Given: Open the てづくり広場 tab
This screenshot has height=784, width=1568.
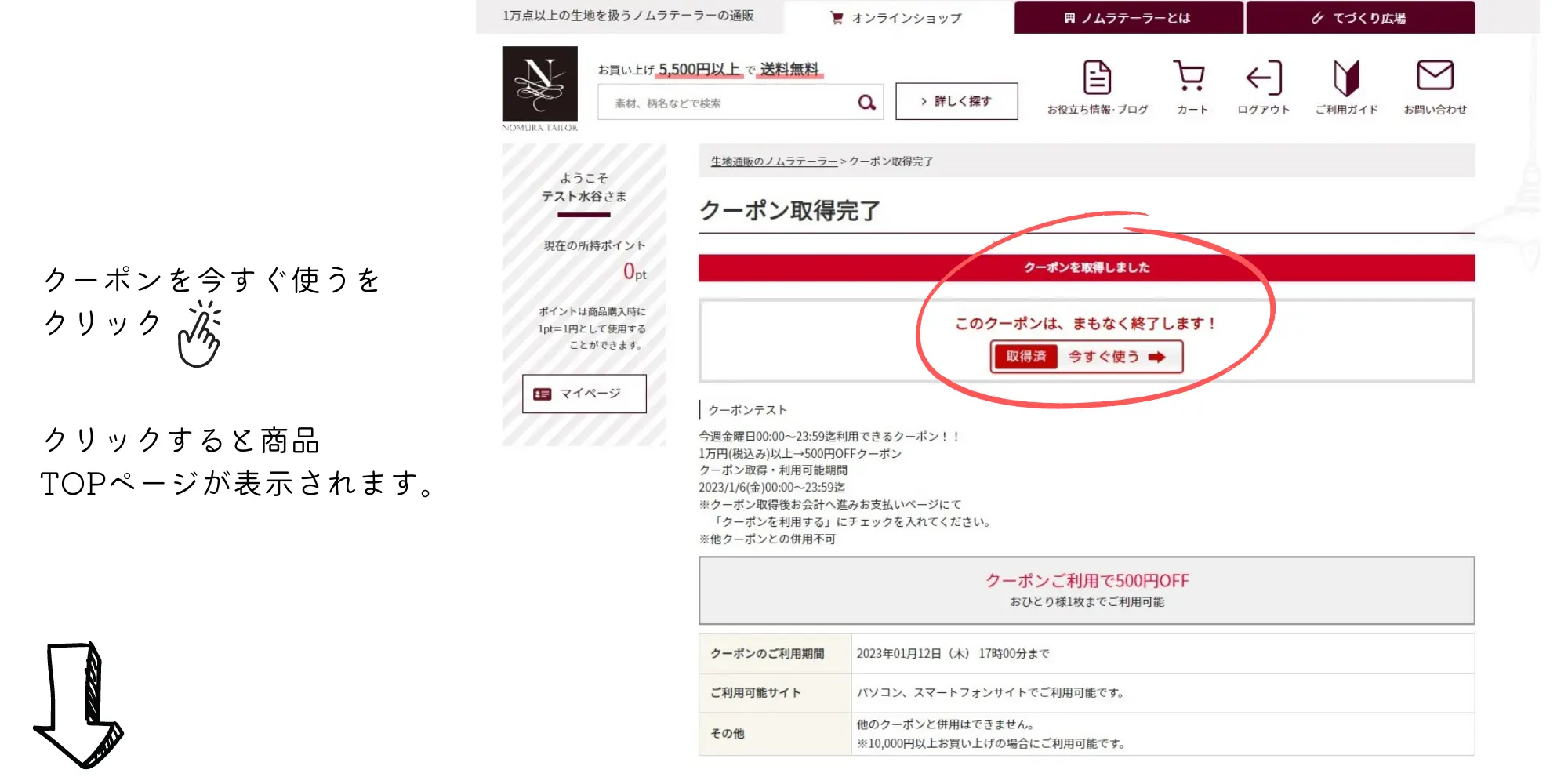Looking at the screenshot, I should 1359,17.
